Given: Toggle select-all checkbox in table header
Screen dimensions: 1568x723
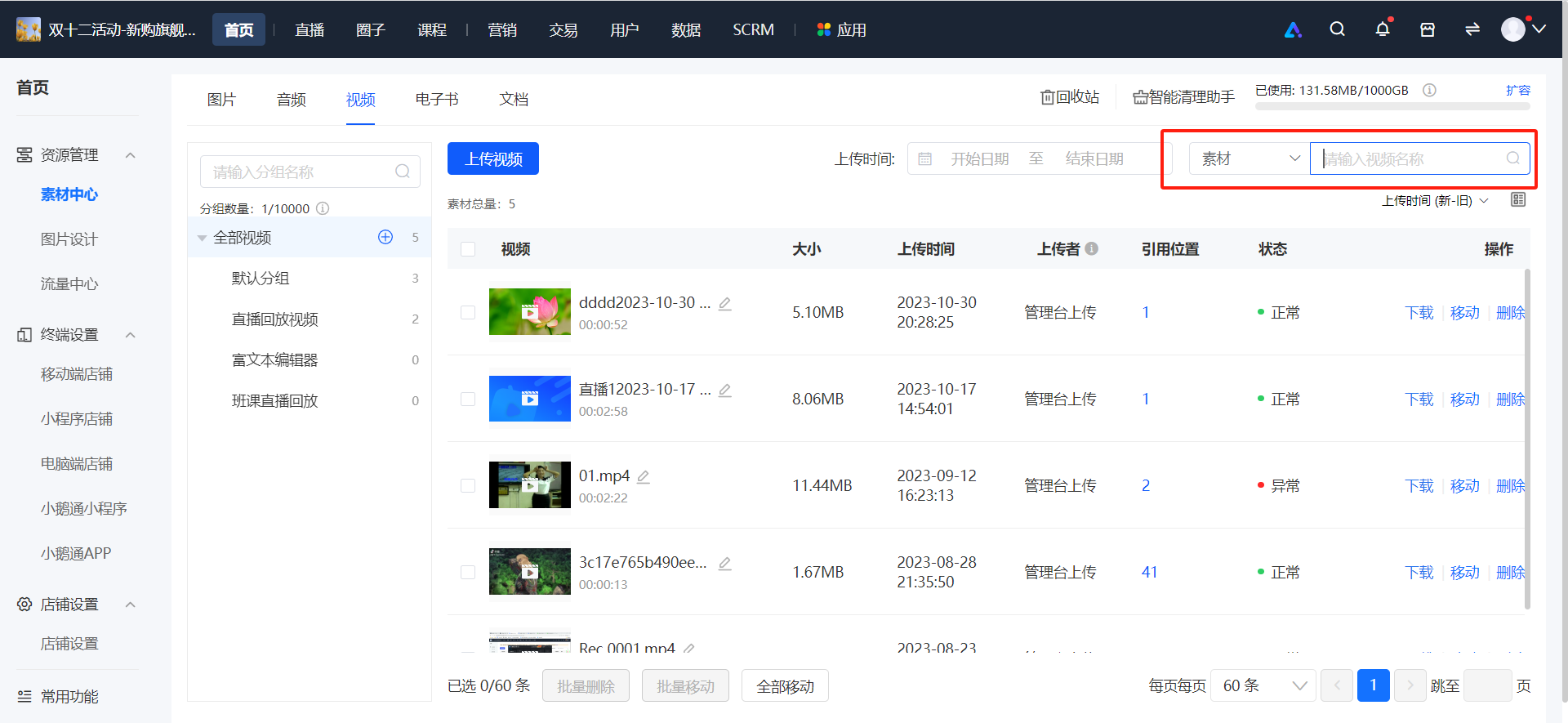Looking at the screenshot, I should click(x=468, y=249).
